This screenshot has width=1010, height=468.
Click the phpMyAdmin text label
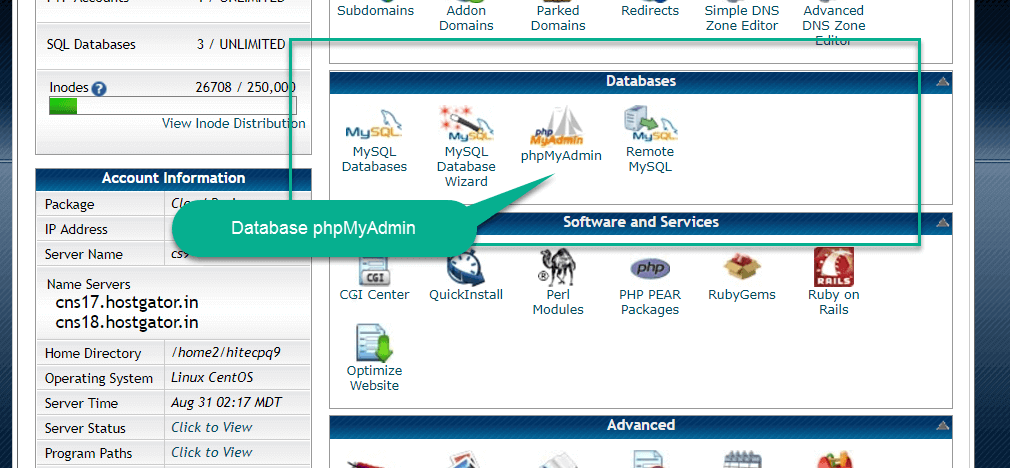tap(561, 156)
